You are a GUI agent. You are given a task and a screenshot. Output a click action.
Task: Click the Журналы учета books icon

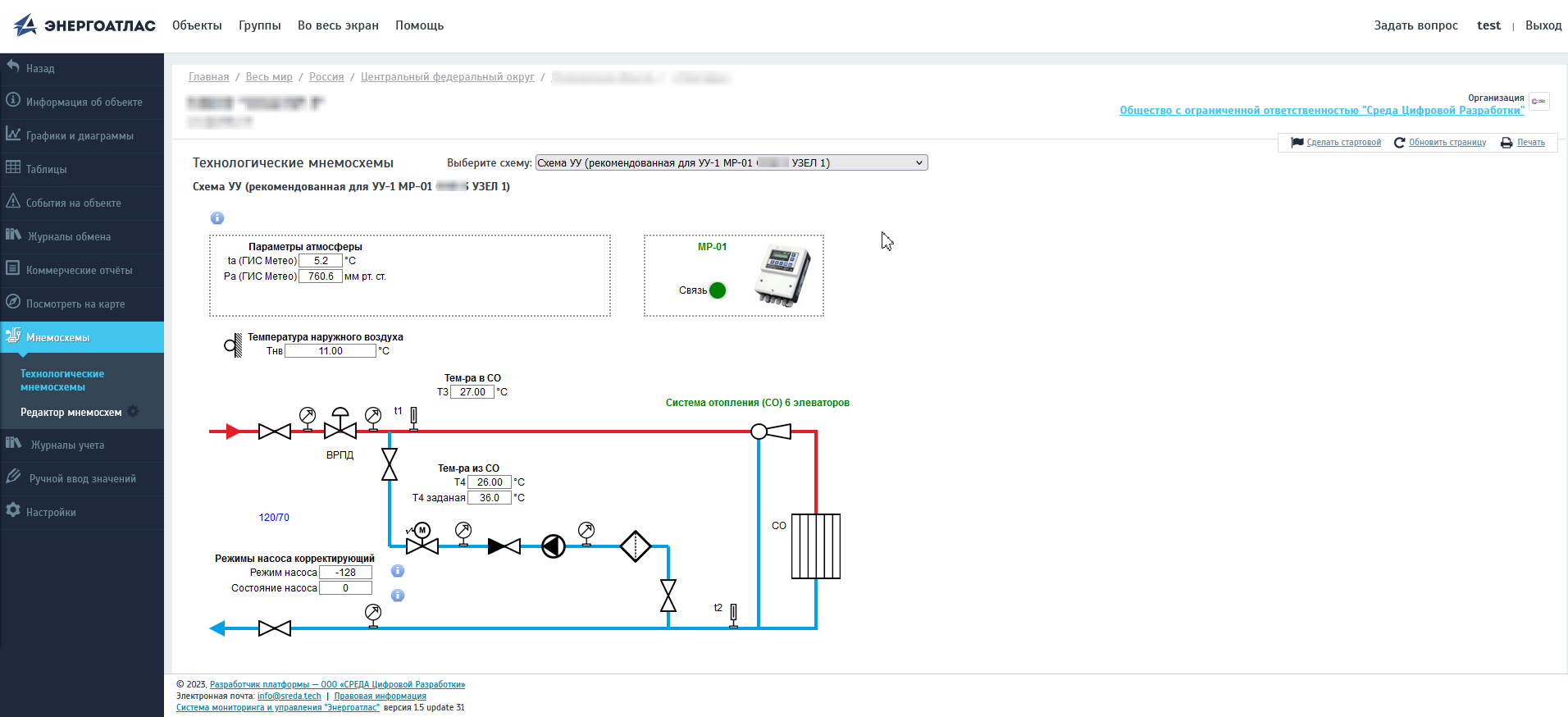point(13,443)
